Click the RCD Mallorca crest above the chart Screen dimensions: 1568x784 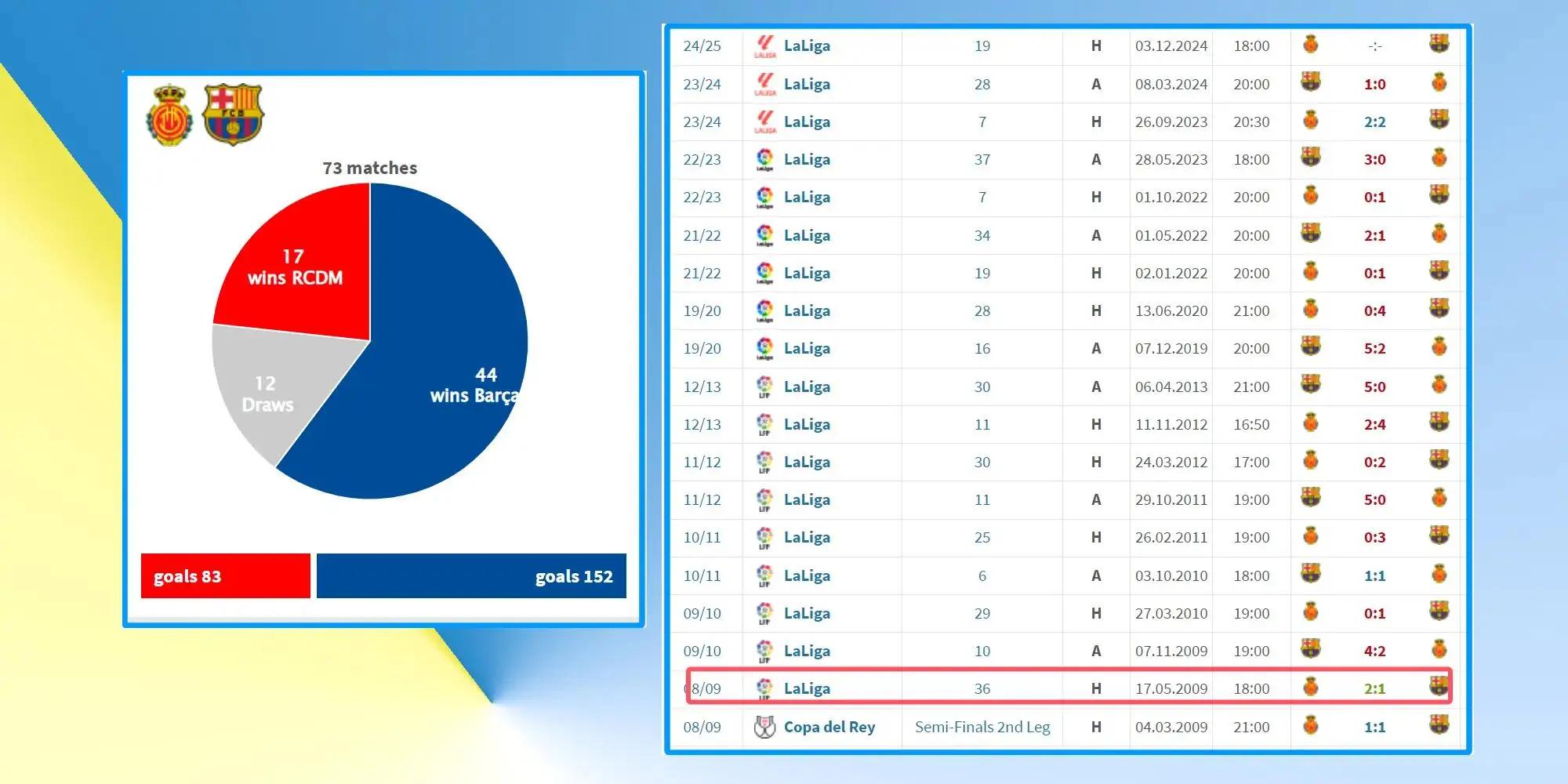169,115
